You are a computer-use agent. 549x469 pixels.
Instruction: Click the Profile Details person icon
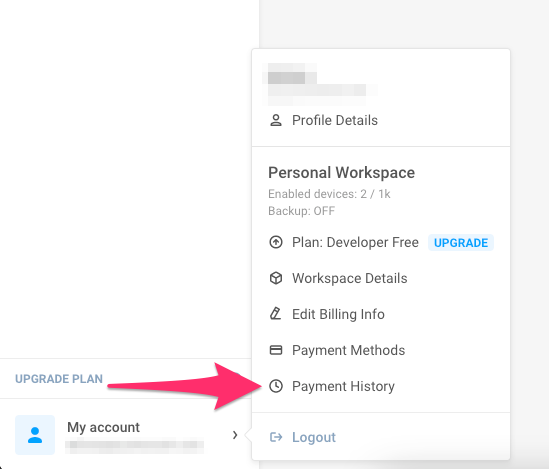point(276,120)
